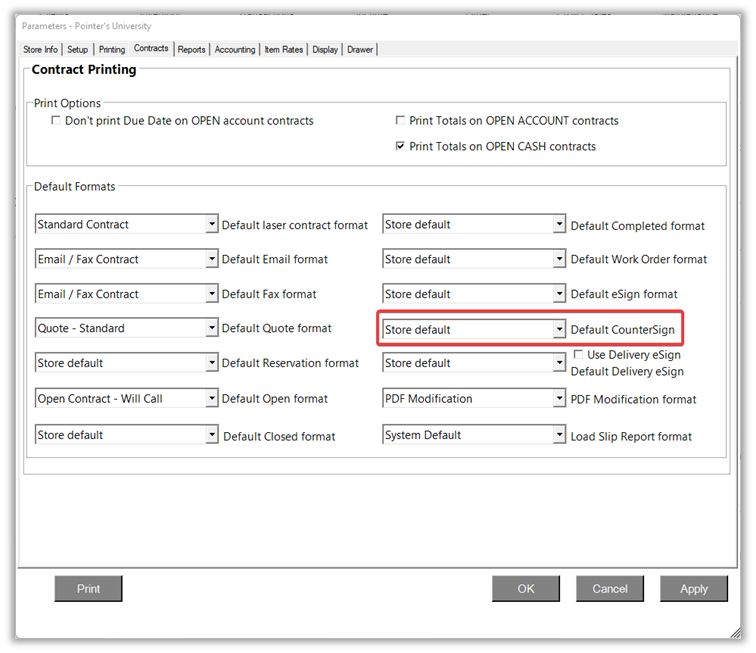Switch to the Store Info tab
756x653 pixels.
pos(40,50)
